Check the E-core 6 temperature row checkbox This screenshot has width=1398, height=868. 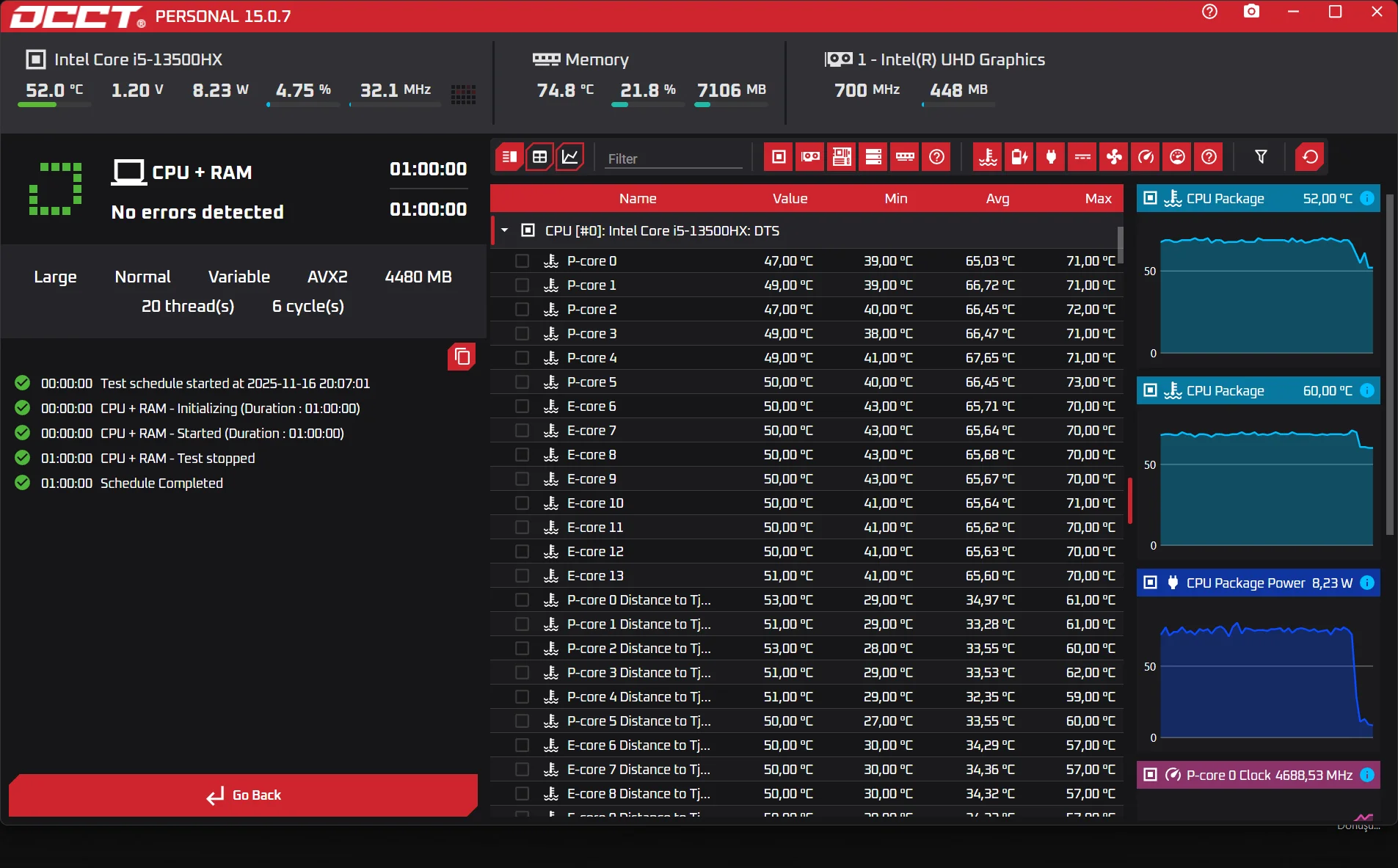click(522, 406)
